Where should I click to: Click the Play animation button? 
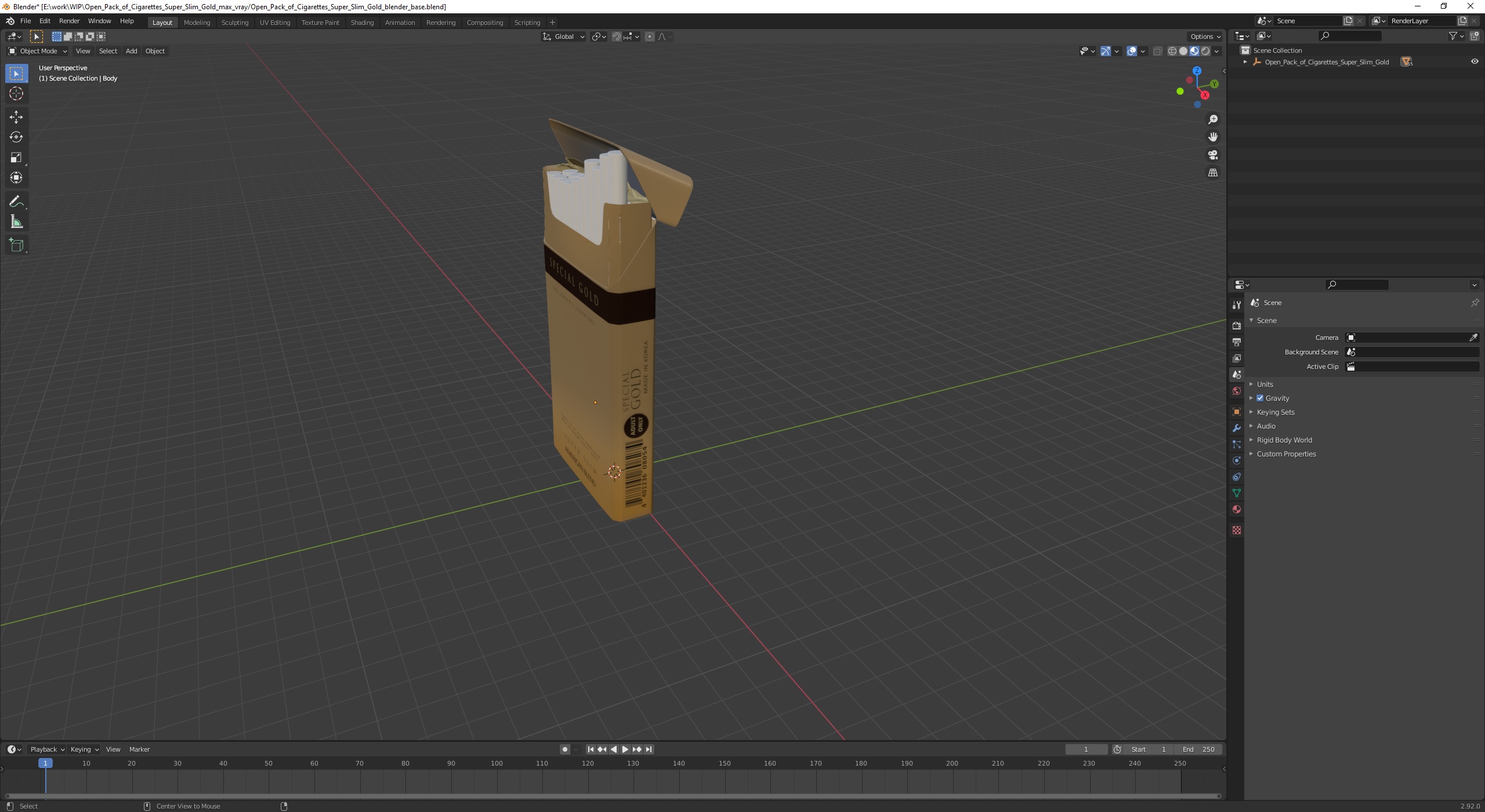(x=625, y=749)
